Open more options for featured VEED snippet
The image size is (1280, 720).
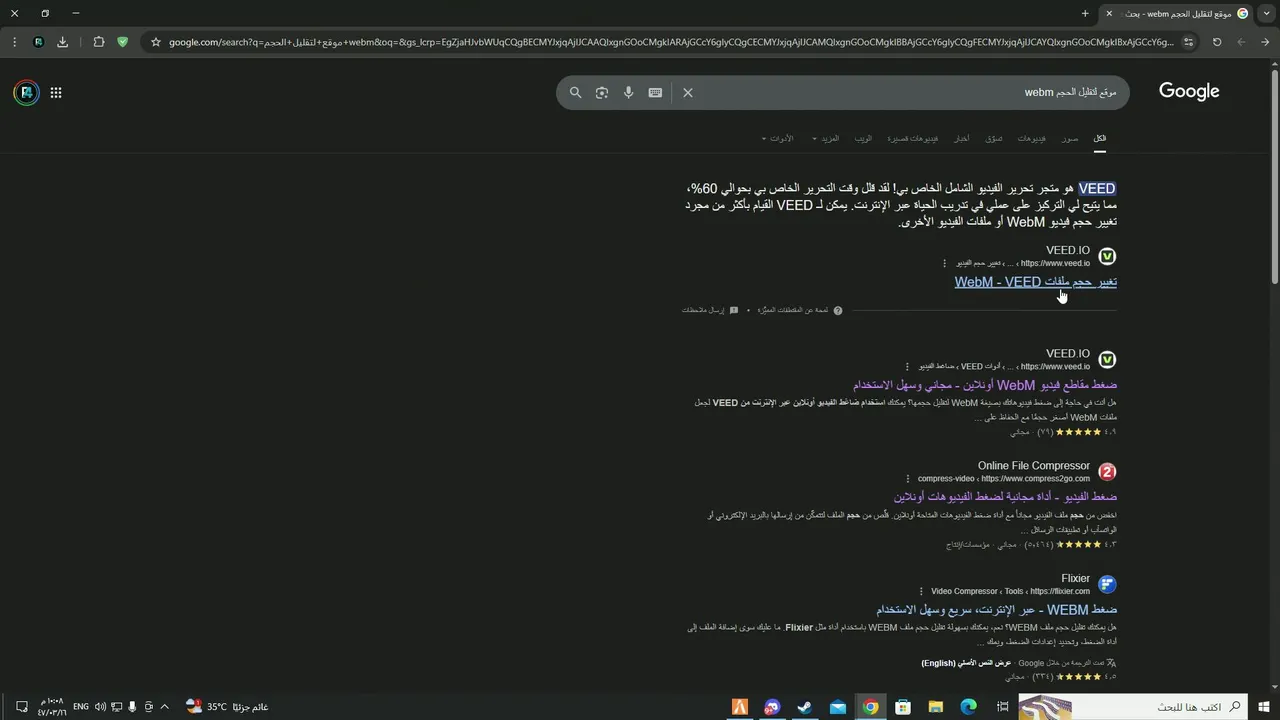click(944, 264)
